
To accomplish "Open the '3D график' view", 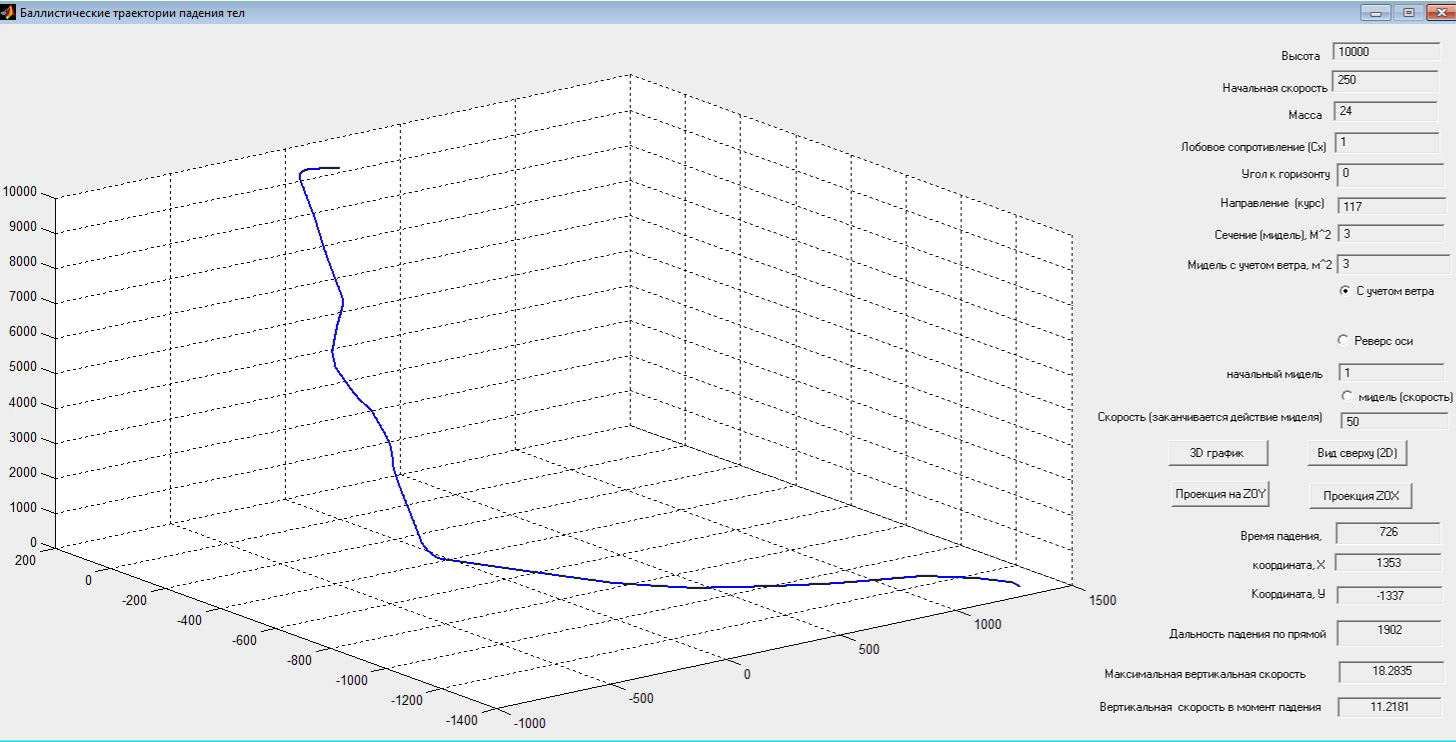I will (x=1218, y=452).
